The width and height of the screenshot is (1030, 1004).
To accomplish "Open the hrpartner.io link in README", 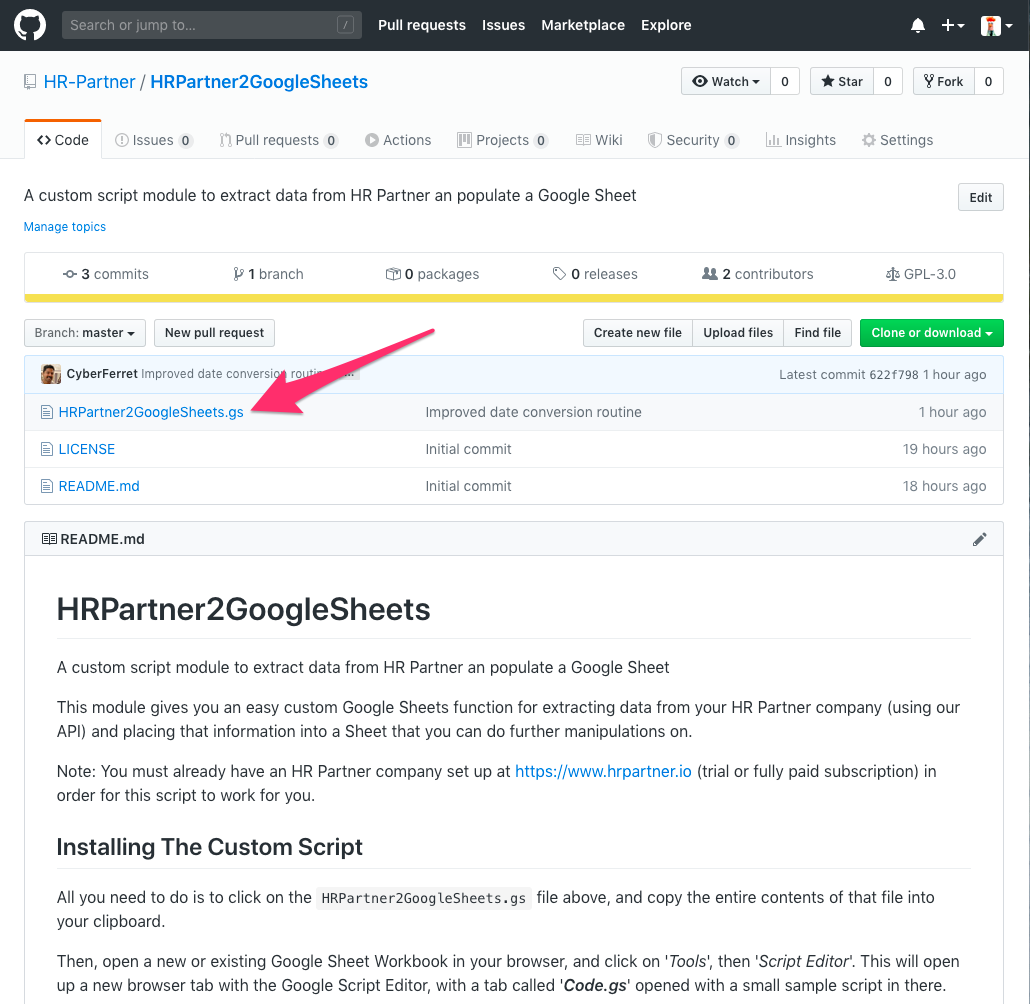I will [x=603, y=771].
